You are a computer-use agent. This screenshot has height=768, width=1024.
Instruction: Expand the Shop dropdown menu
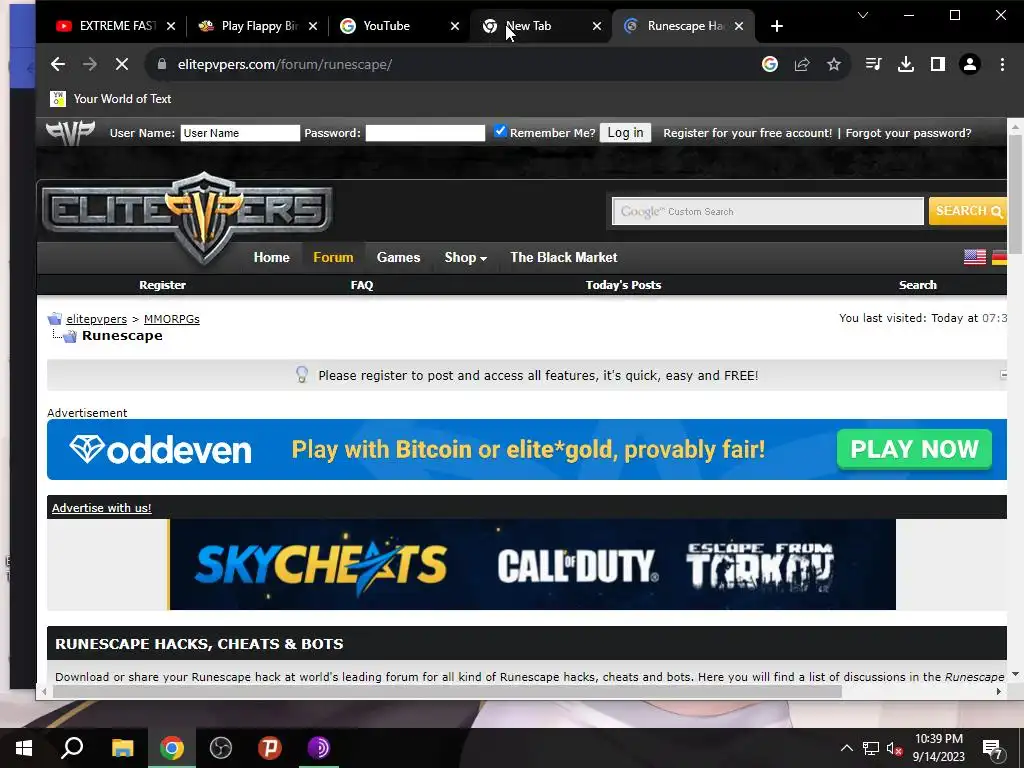(466, 257)
